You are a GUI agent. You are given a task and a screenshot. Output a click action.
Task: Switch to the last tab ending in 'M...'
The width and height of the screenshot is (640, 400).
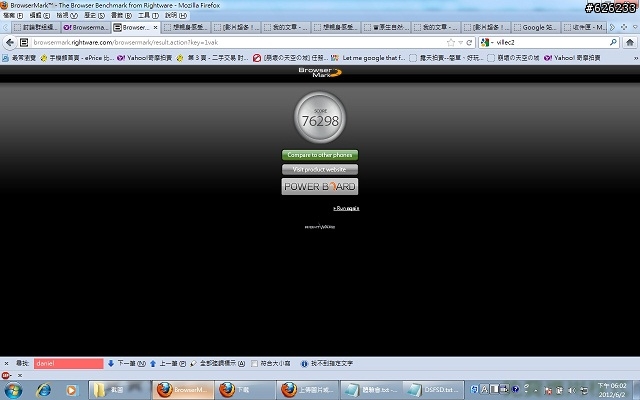click(584, 27)
